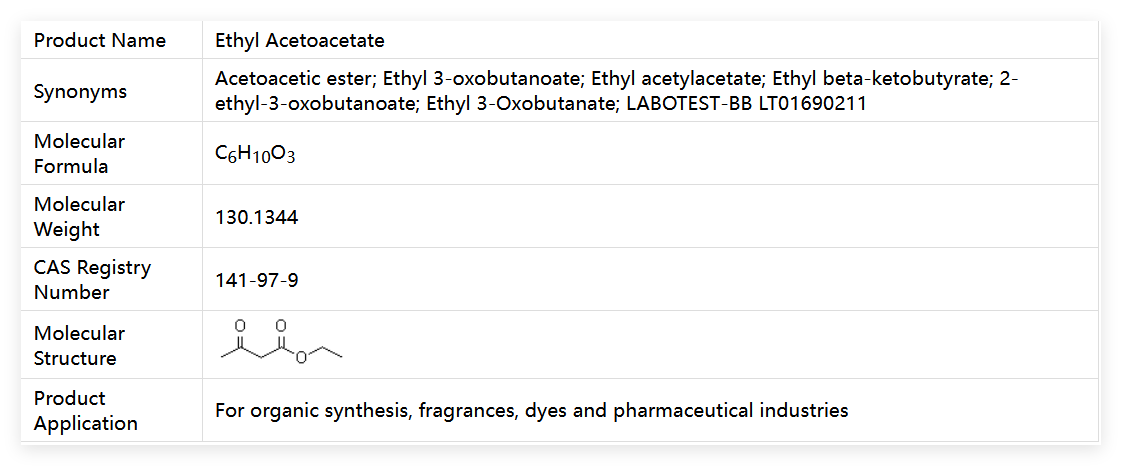Click the C6H10O3 formula value
This screenshot has height=466, width=1122.
coord(255,155)
